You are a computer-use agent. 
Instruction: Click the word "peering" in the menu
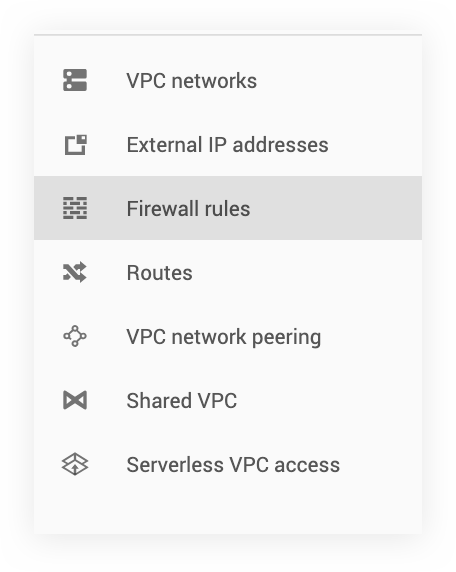coord(286,338)
